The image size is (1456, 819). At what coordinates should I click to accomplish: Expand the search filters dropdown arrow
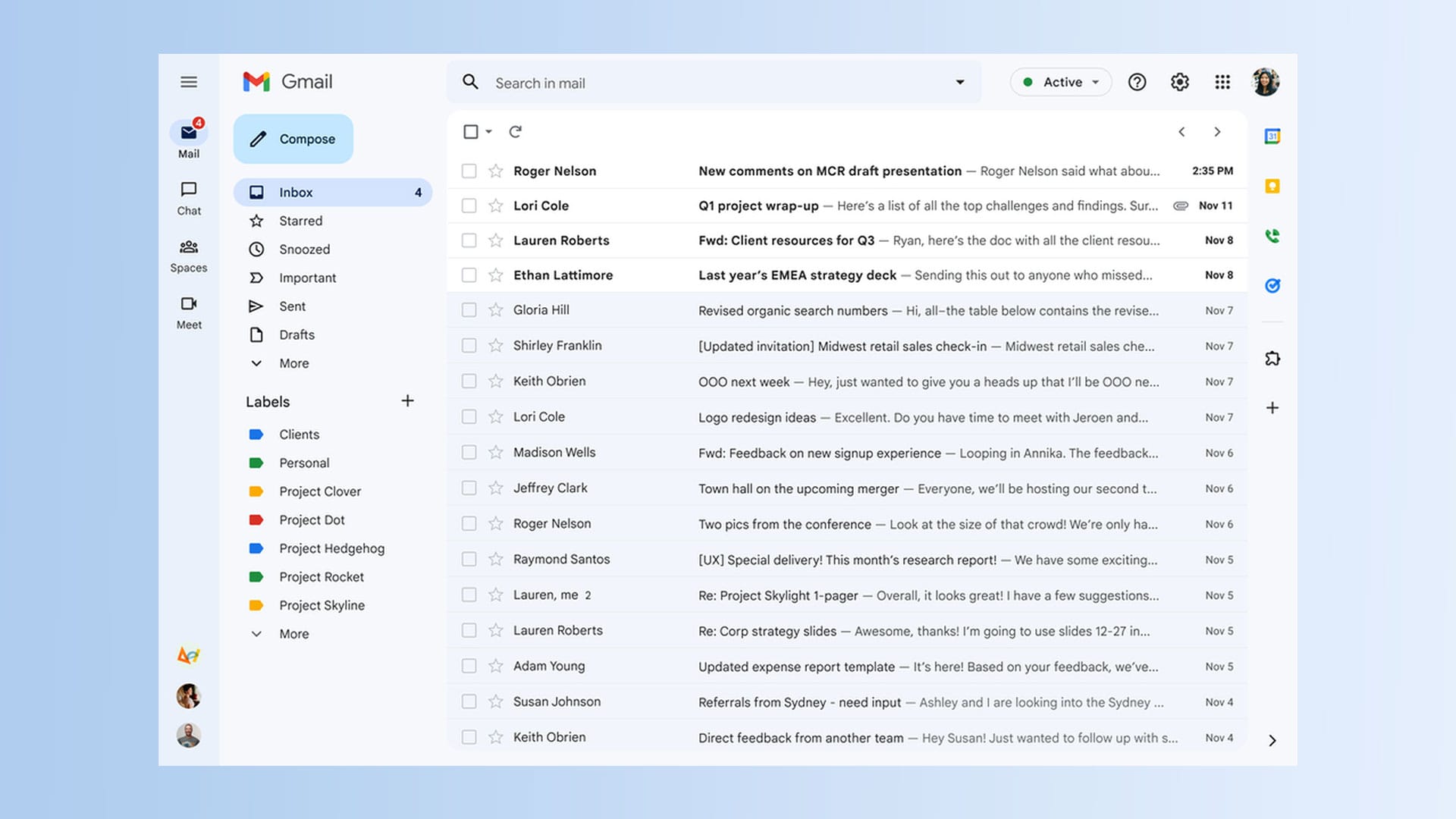[x=958, y=82]
